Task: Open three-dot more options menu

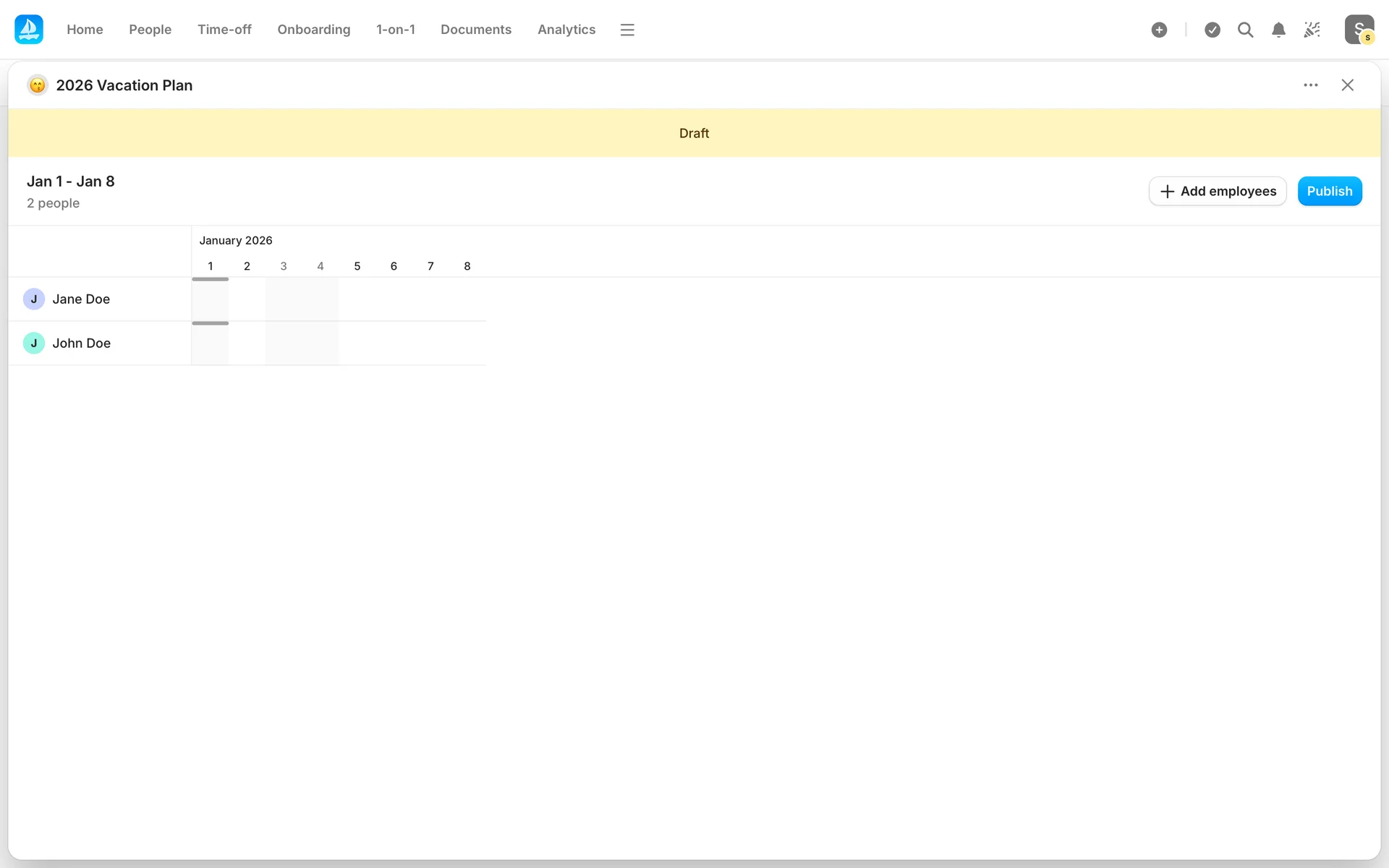Action: [1311, 85]
